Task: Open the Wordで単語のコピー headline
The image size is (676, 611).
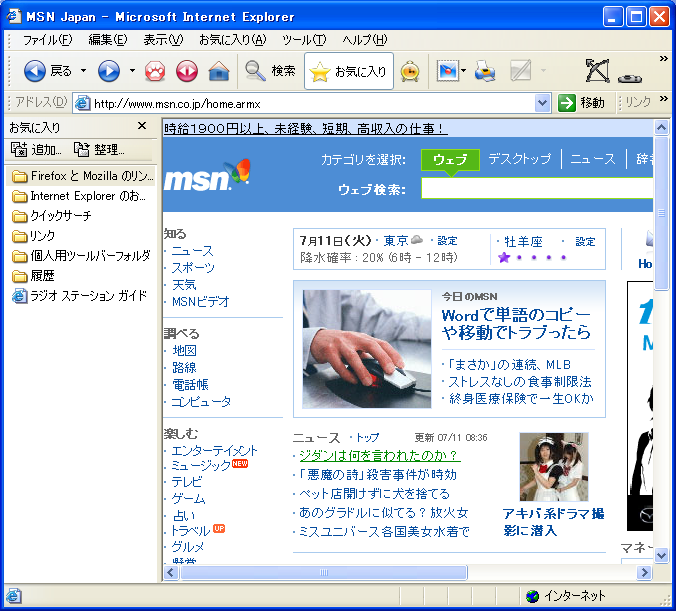Action: (x=516, y=324)
